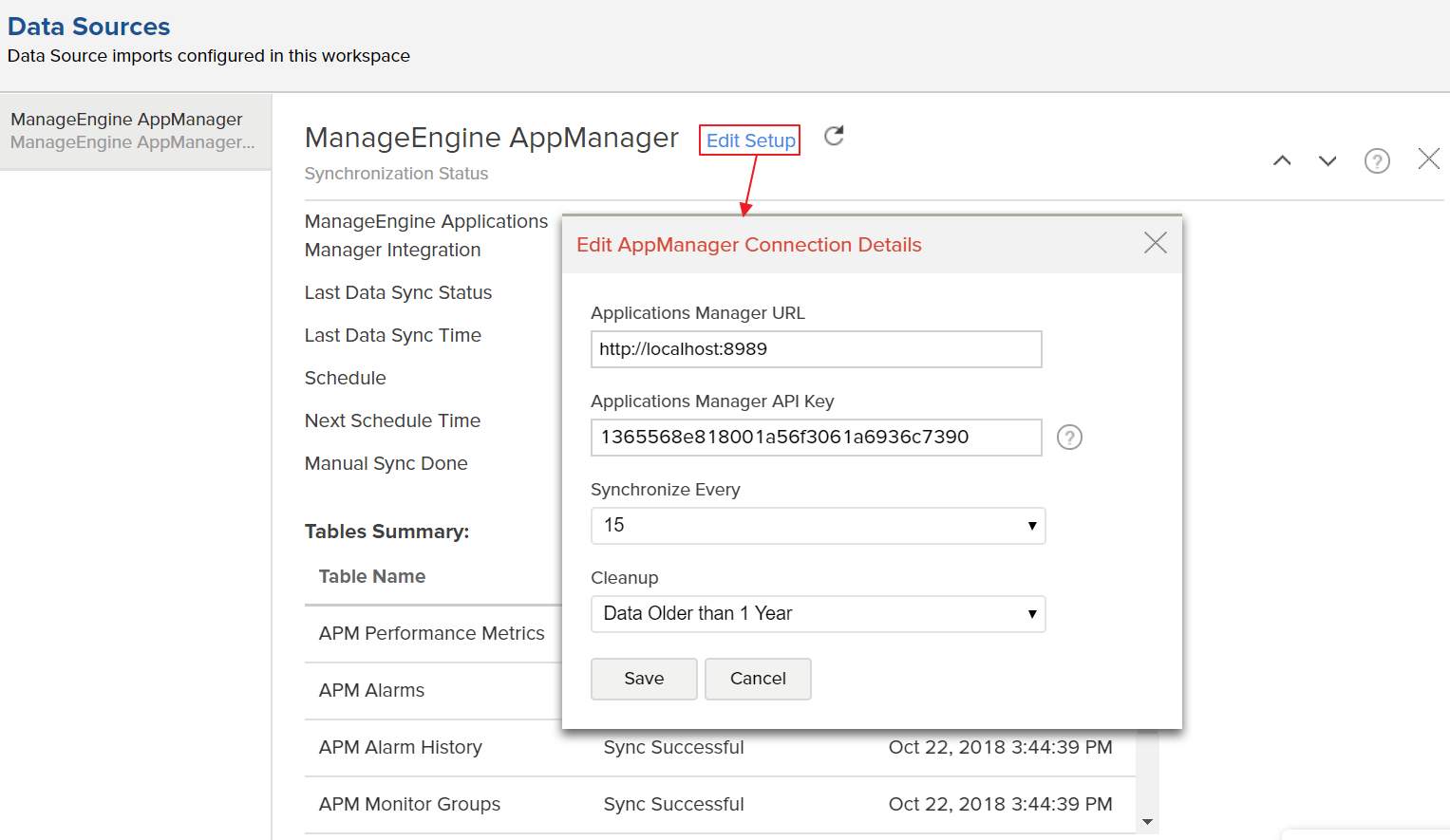Click the sync timestamp for APM Monitor Groups
Screen dimensions: 1450x840
[1000, 804]
